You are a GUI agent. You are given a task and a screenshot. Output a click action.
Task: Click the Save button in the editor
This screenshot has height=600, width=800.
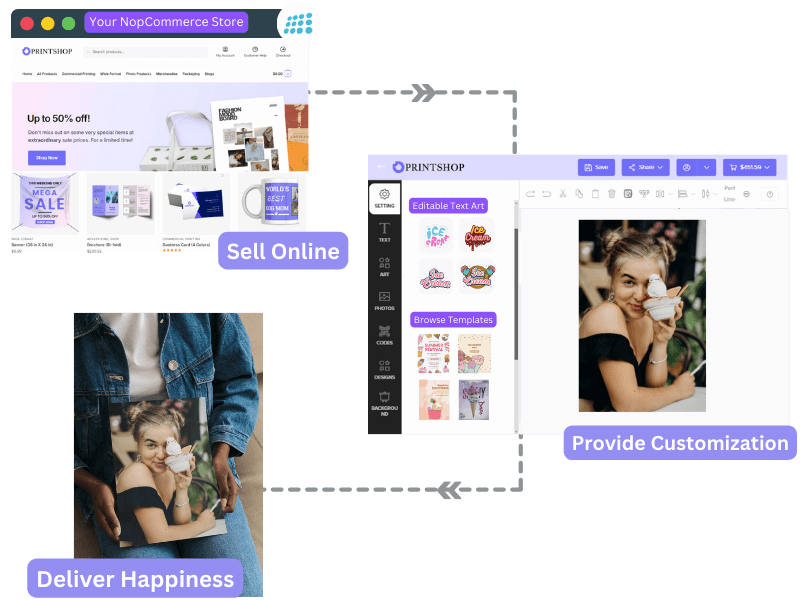pos(600,167)
